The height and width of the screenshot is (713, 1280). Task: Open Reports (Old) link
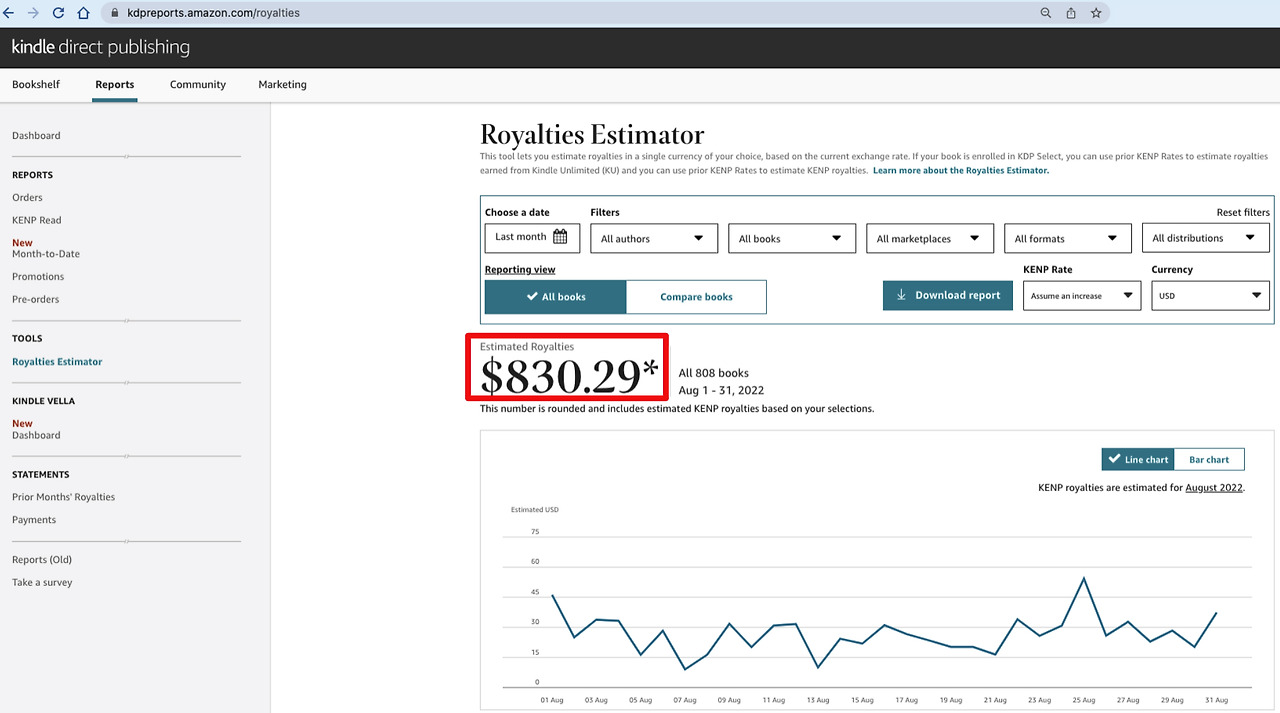42,560
